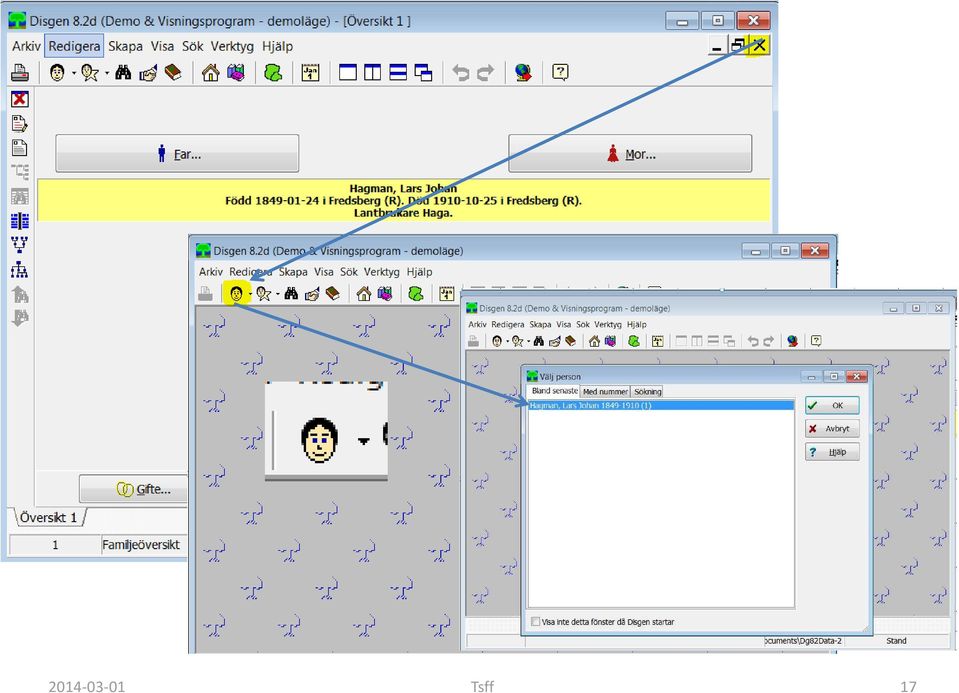The height and width of the screenshot is (693, 959).
Task: Expand arrow beside face icon in window behind Välj person
Action: [x=508, y=341]
